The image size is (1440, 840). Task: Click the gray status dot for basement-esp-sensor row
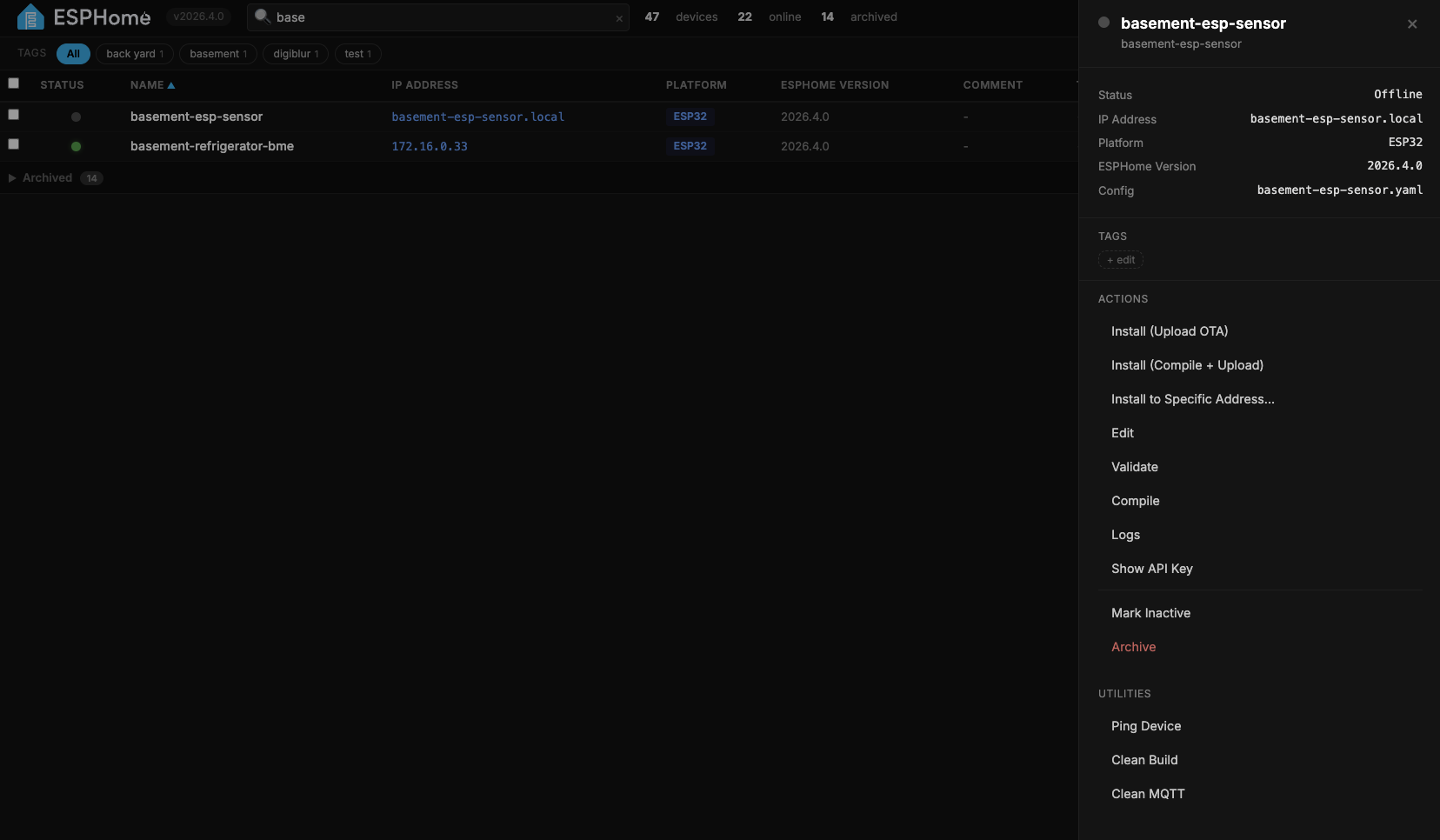coord(77,117)
